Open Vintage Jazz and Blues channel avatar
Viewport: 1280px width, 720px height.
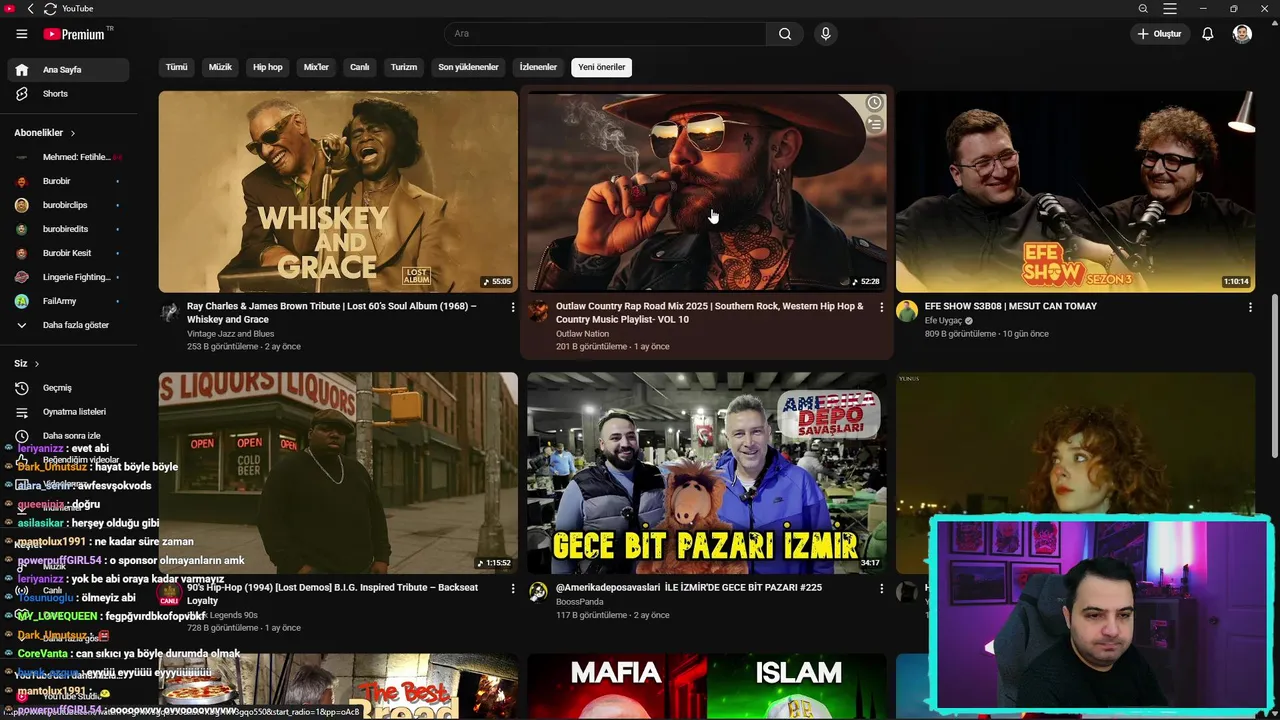(169, 311)
